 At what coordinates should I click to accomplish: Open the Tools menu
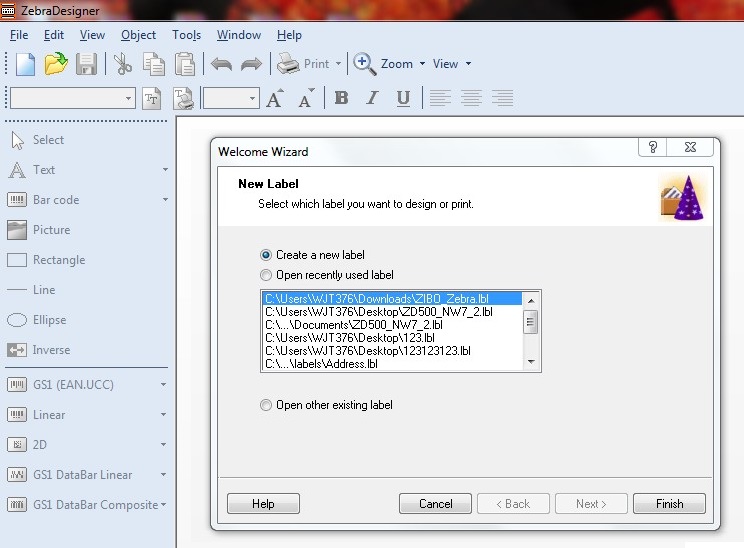point(186,35)
